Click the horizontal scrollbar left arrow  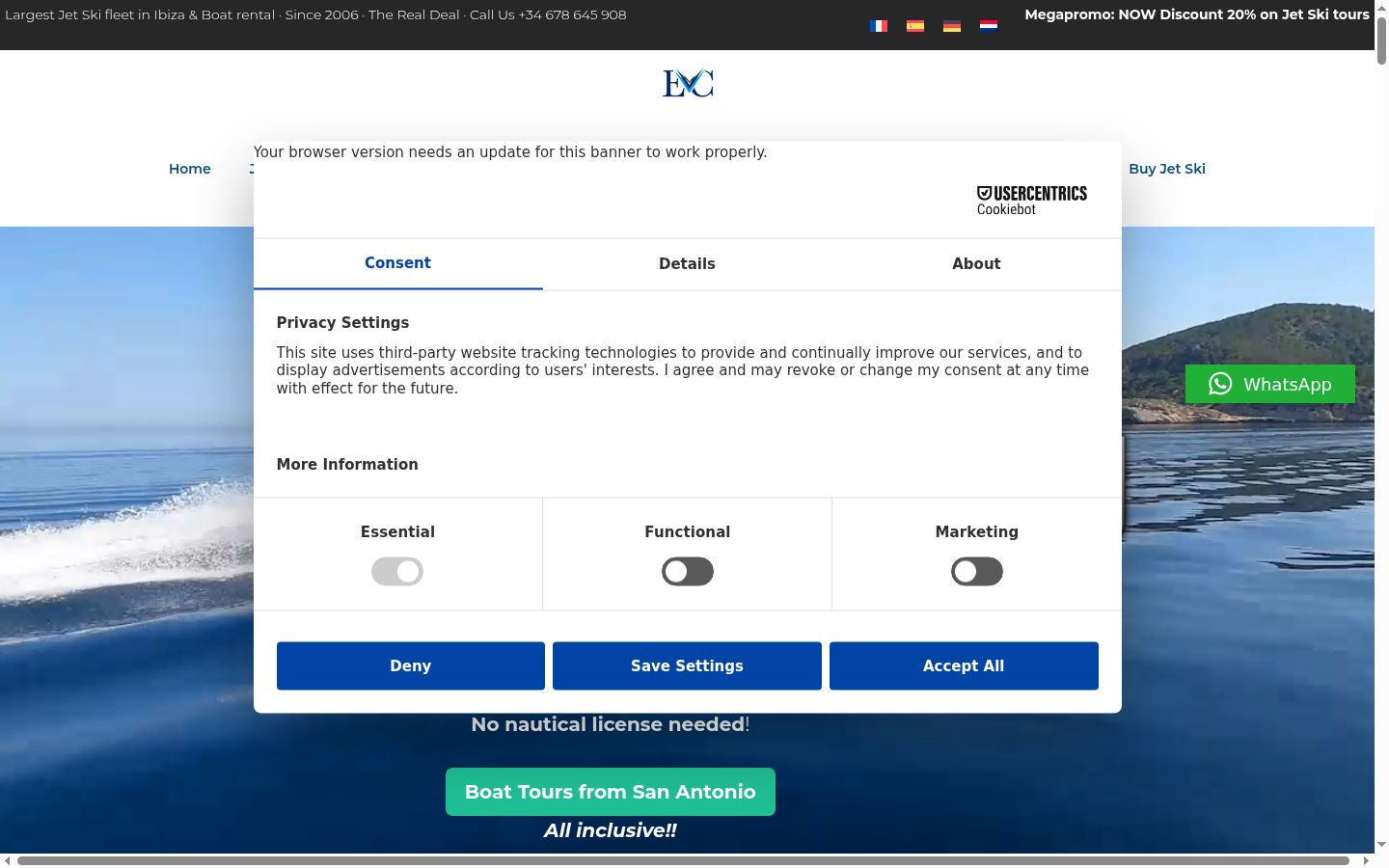click(x=8, y=860)
